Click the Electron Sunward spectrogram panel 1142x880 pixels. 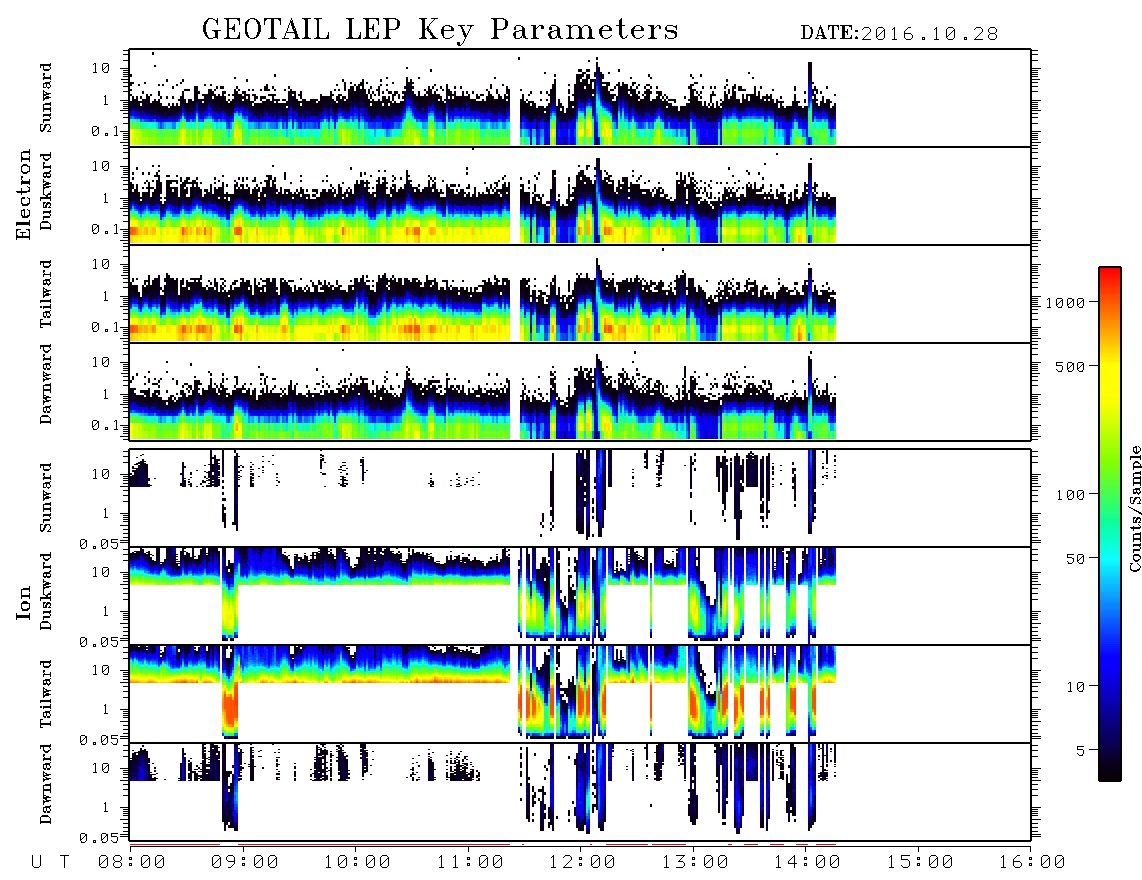click(580, 98)
